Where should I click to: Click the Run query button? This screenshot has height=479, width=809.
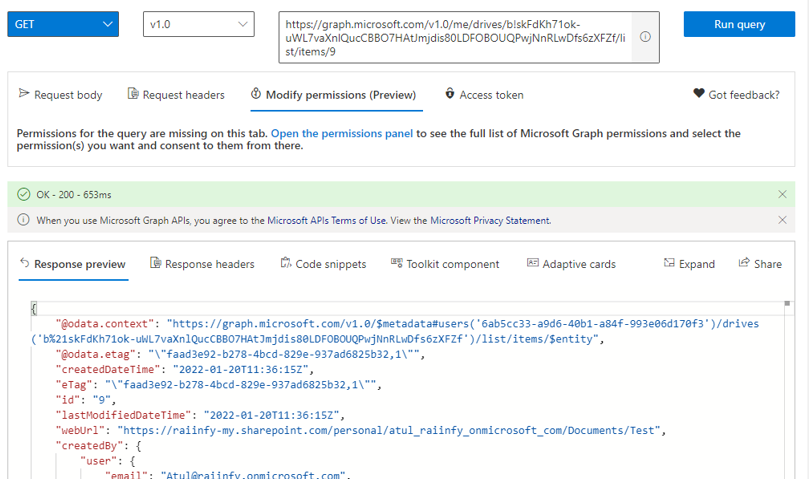click(x=739, y=24)
